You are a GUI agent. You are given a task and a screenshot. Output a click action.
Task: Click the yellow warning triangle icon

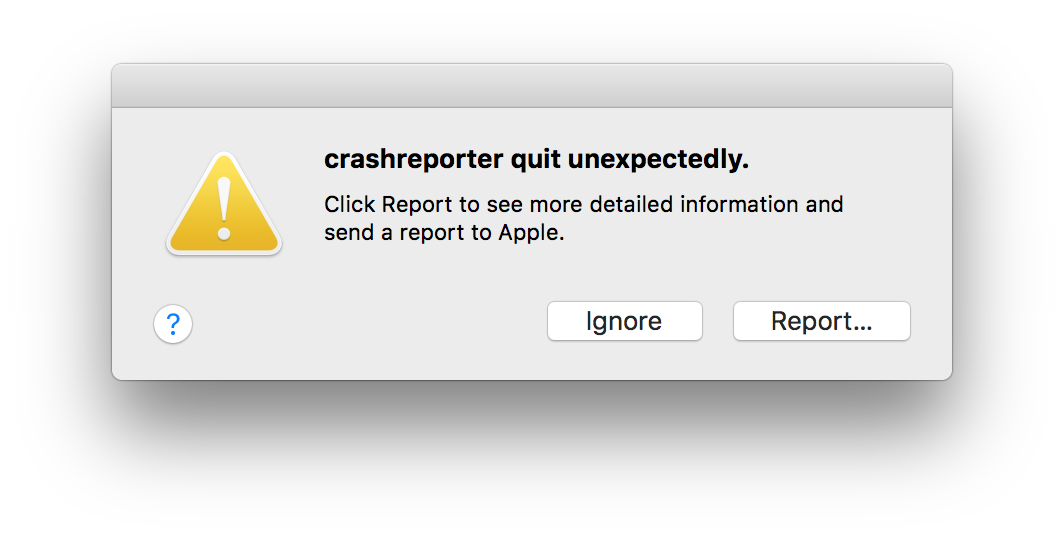pyautogui.click(x=223, y=205)
